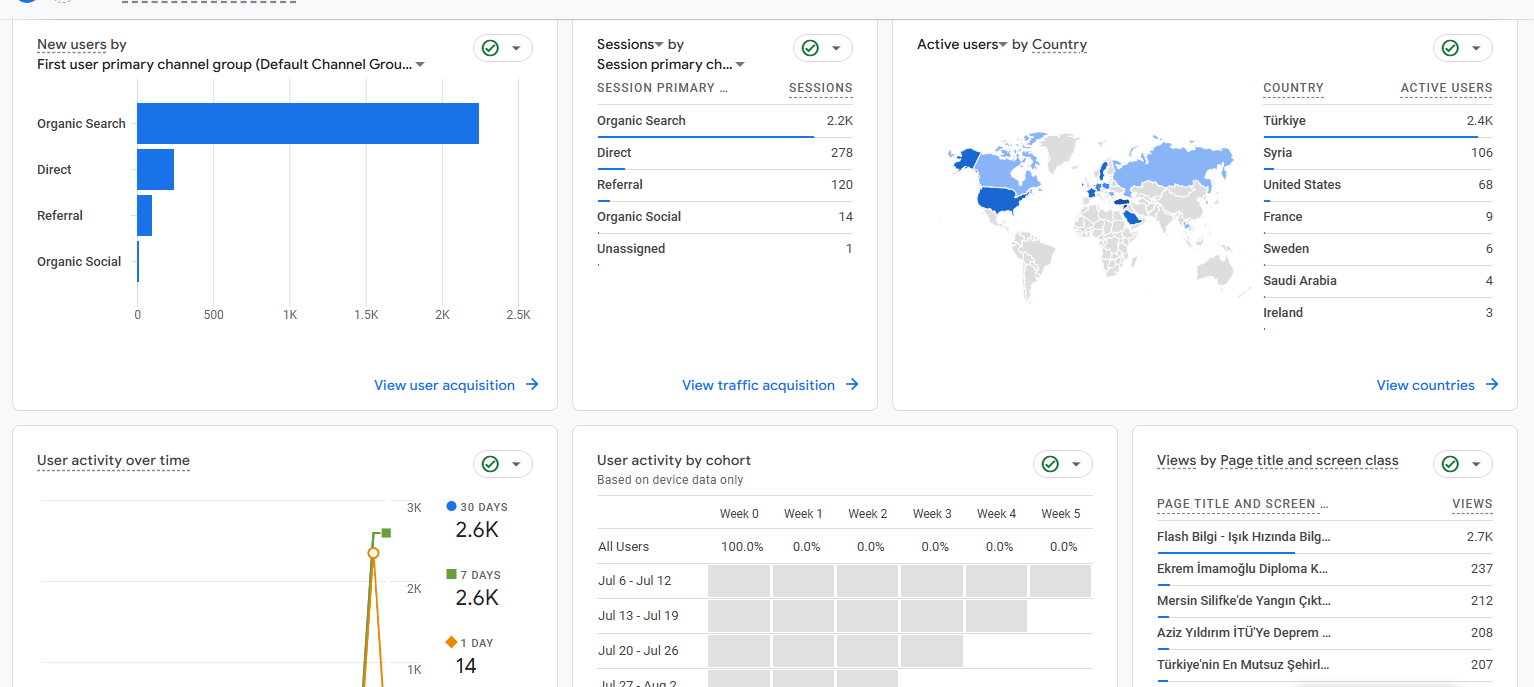This screenshot has height=687, width=1534.
Task: Click check status icon on User activity over time
Action: [490, 464]
